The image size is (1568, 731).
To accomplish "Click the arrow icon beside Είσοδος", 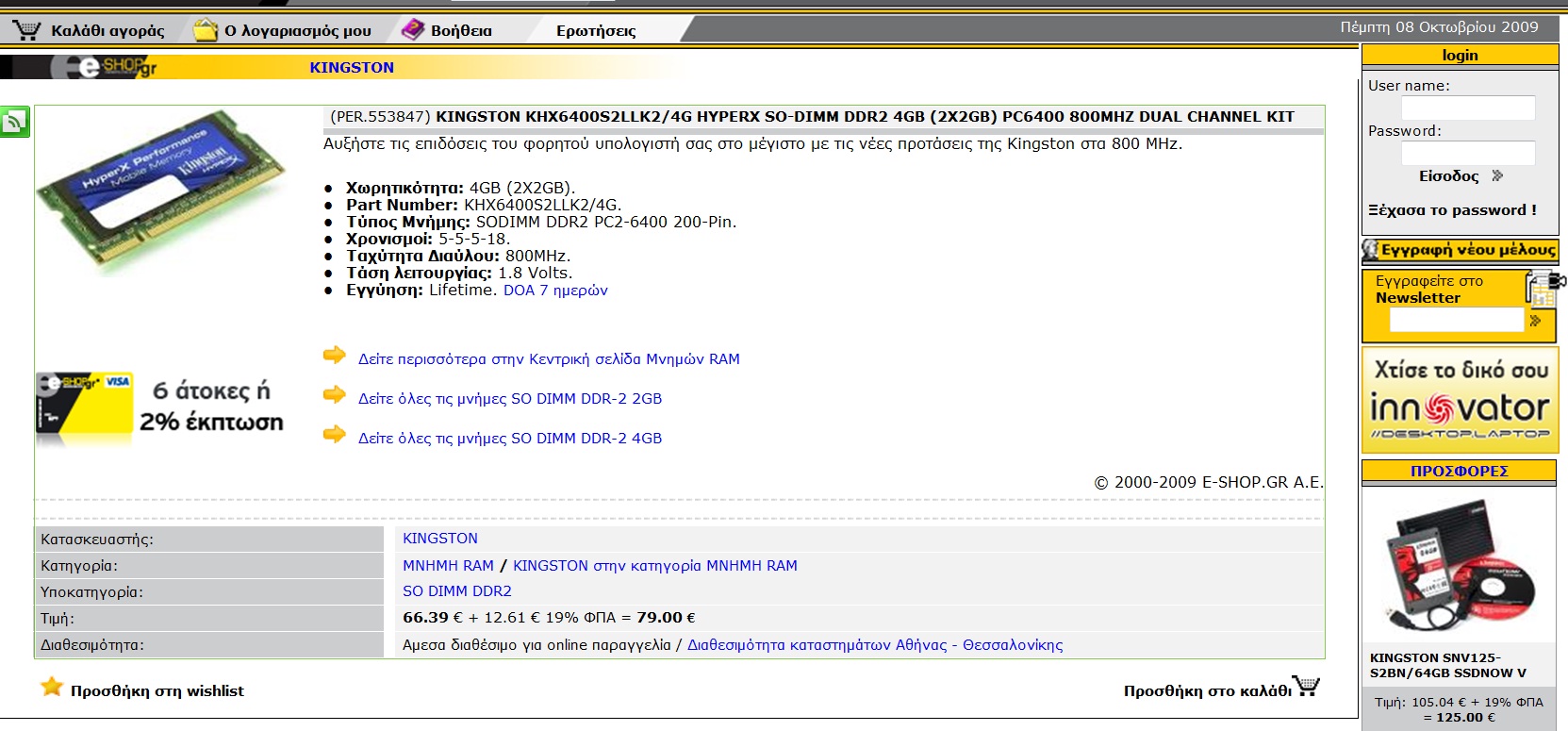I will coord(1497,175).
